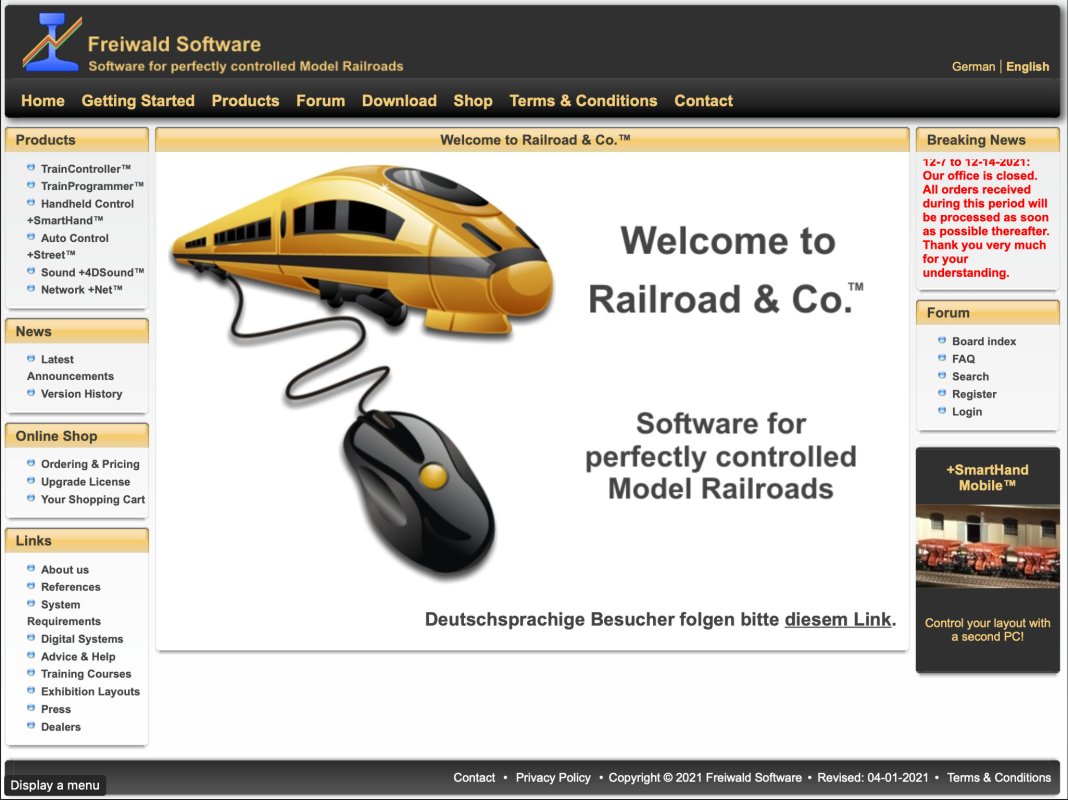
Task: Open the Download menu item
Action: [399, 101]
